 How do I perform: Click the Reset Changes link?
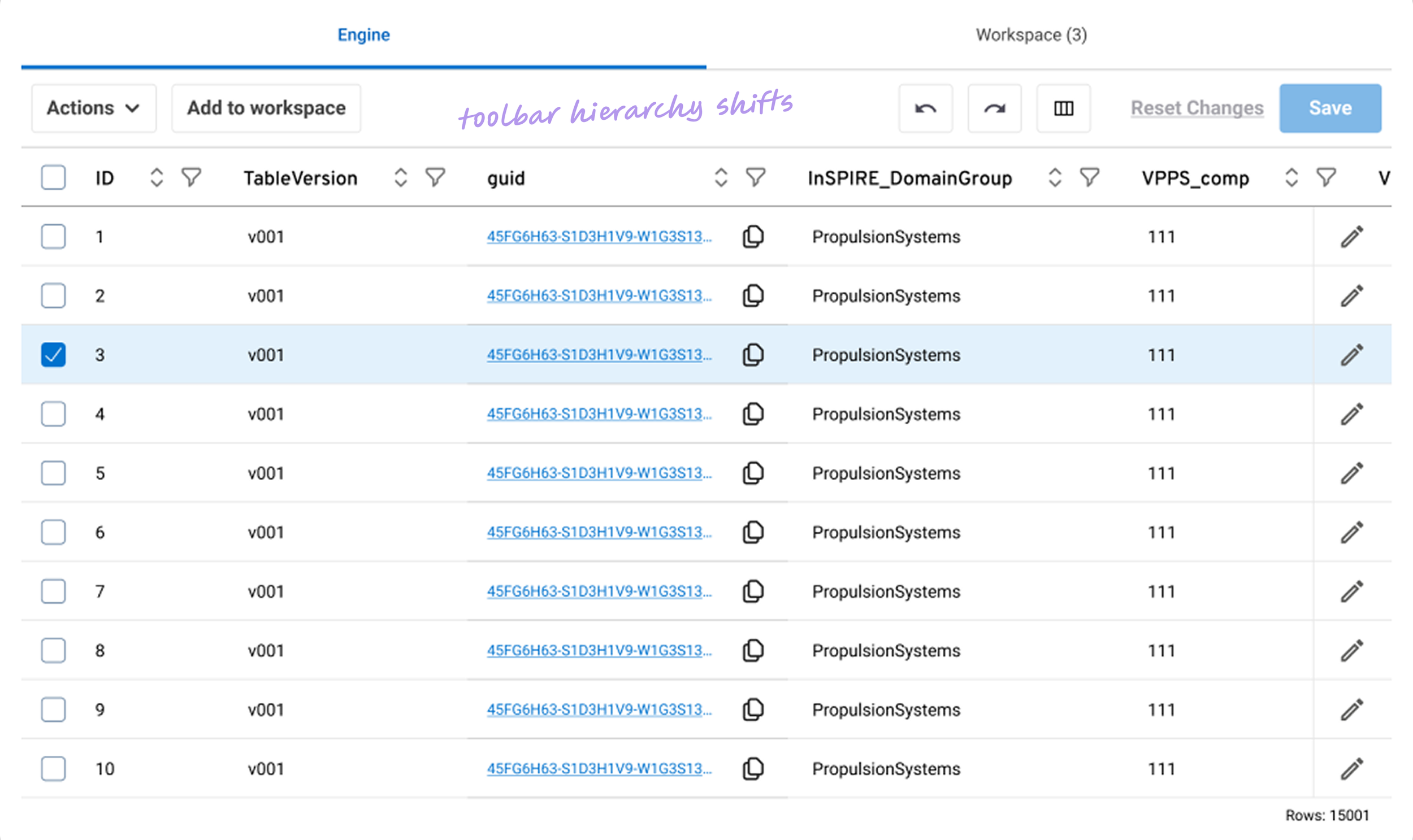click(1197, 108)
